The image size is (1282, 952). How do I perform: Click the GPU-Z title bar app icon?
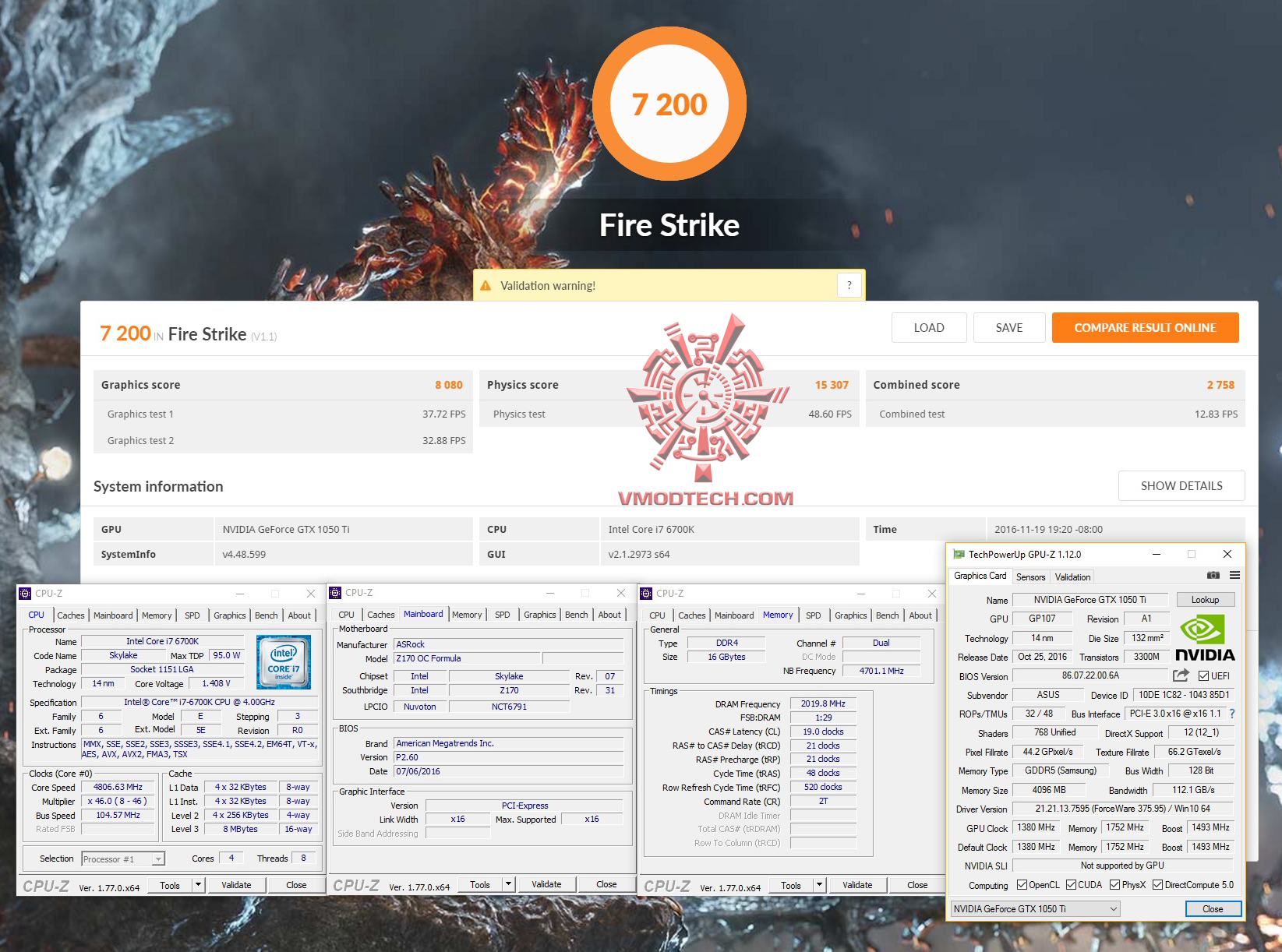(x=959, y=554)
